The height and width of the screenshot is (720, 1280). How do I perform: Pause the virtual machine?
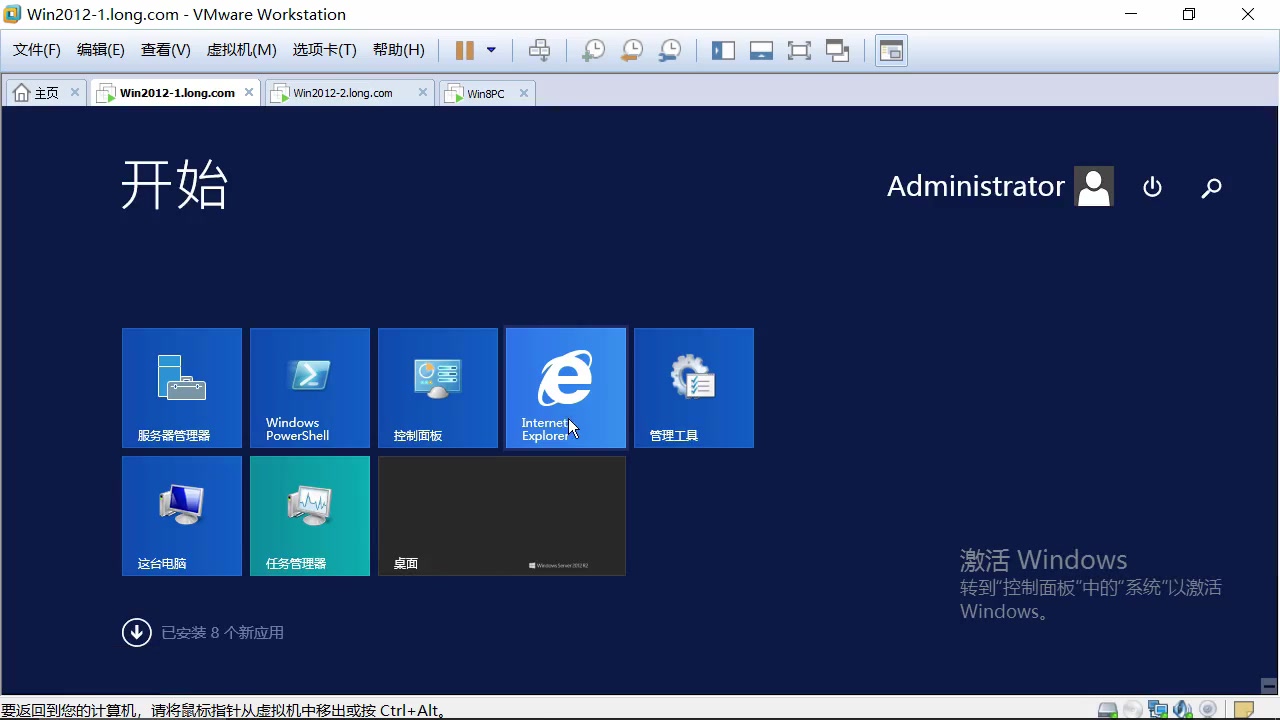tap(464, 50)
